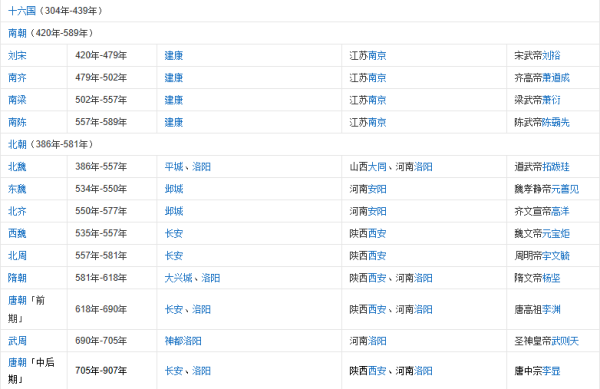
Task: Click 安阳 link in the 东魏 row
Action: click(377, 189)
